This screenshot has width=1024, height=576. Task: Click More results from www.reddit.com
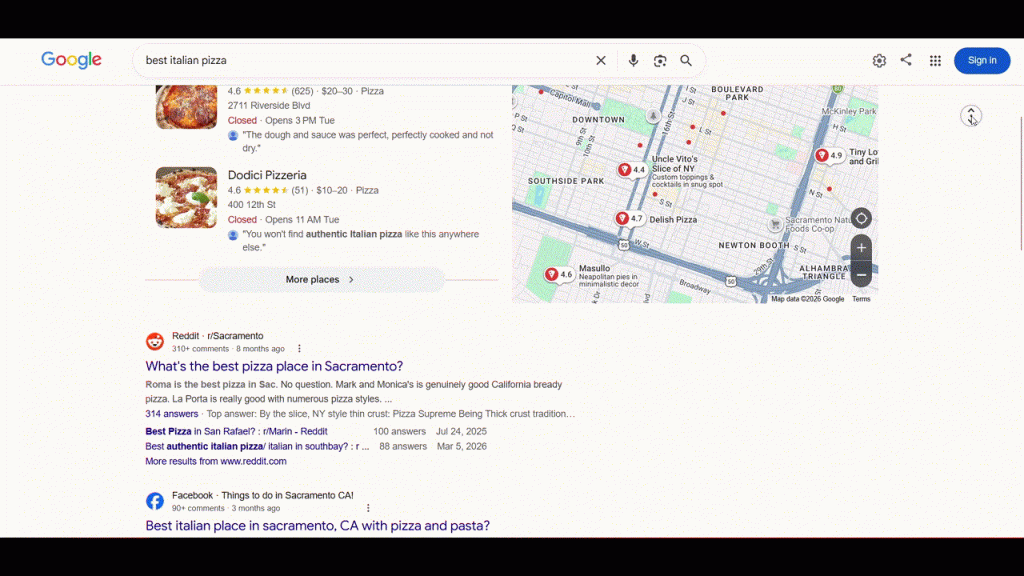[216, 461]
